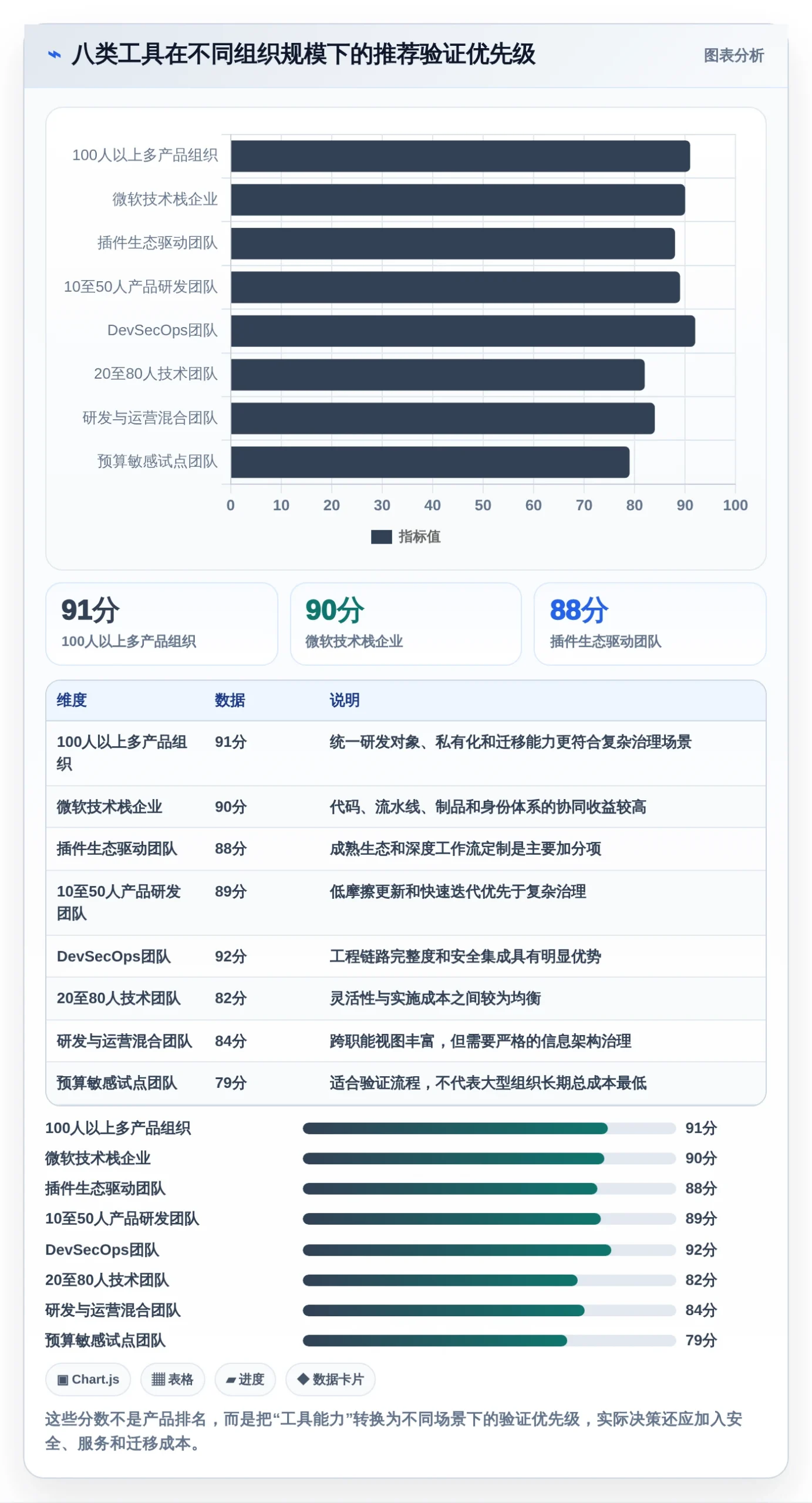Select the 微软技术栈企业 chart bar

pos(458,200)
